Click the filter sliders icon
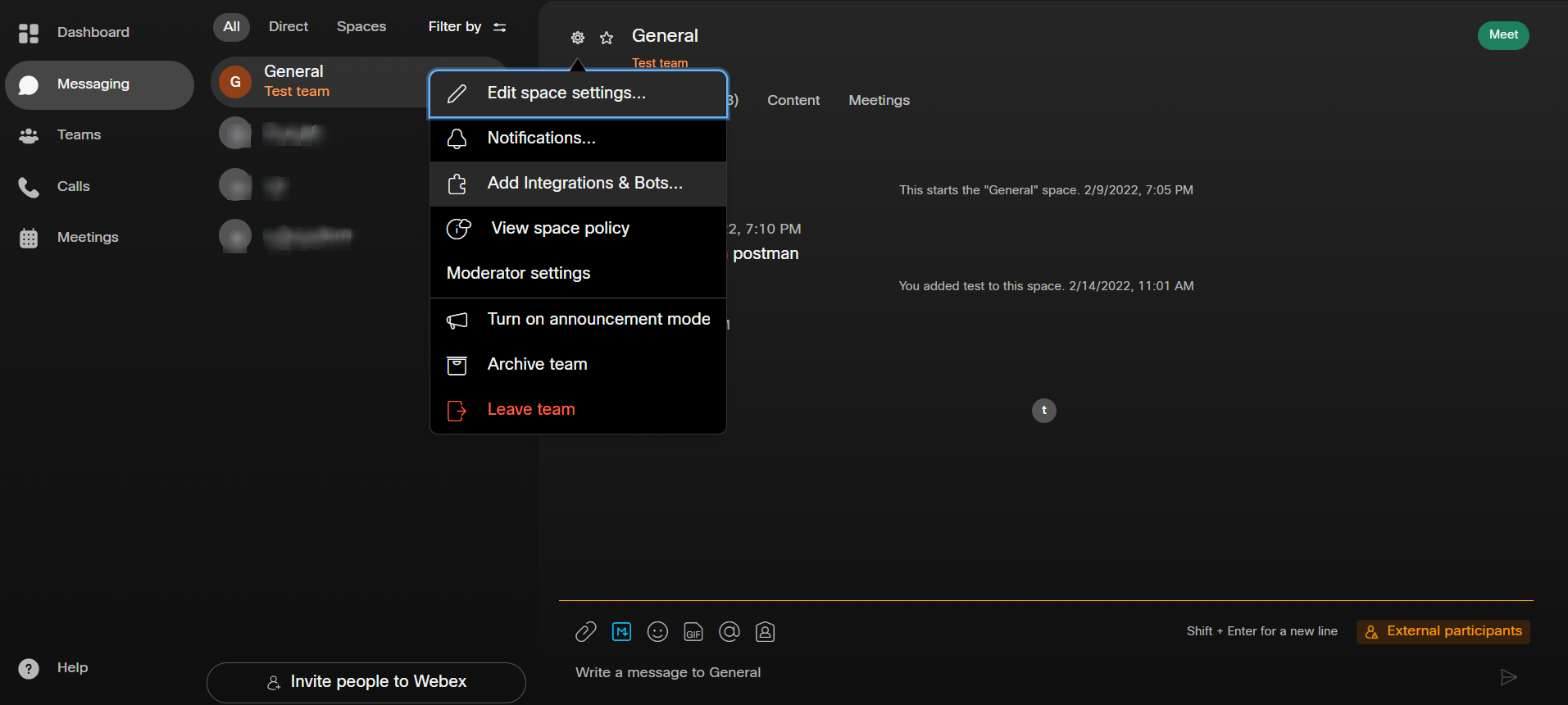Image resolution: width=1568 pixels, height=705 pixels. click(x=500, y=27)
